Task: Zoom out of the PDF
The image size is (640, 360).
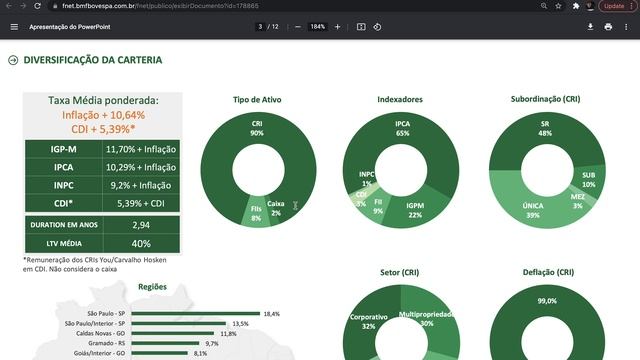Action: click(298, 27)
